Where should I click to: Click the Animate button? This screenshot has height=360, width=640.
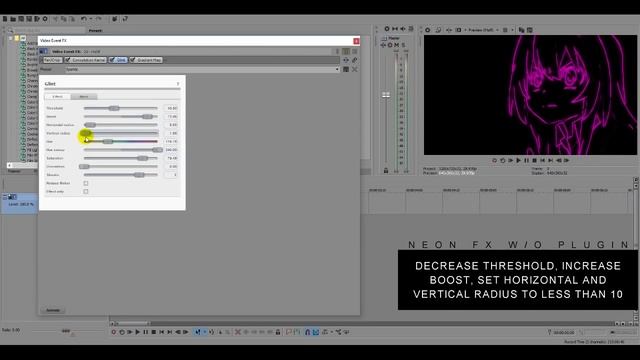point(53,310)
